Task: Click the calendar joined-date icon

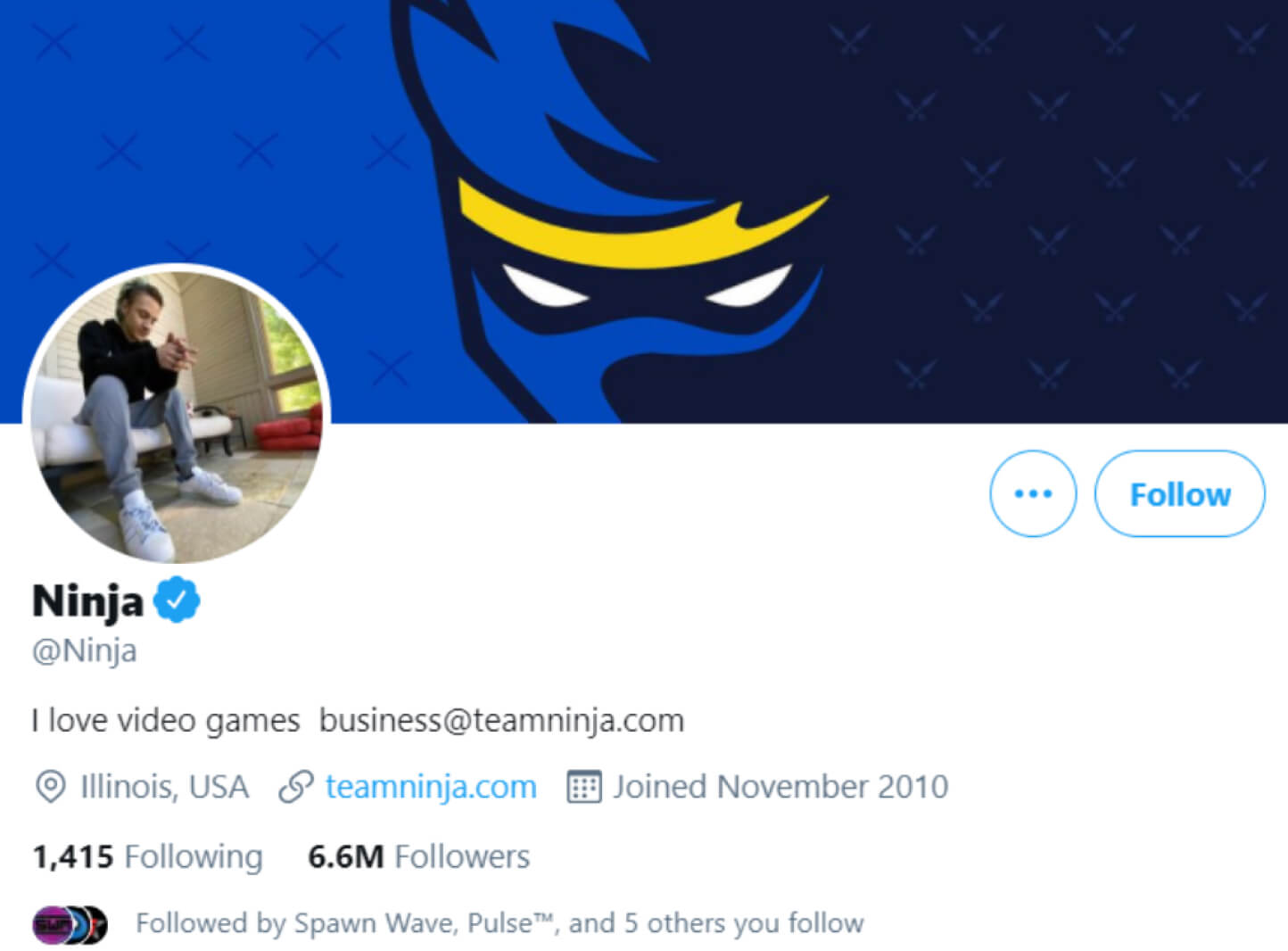Action: tap(584, 787)
